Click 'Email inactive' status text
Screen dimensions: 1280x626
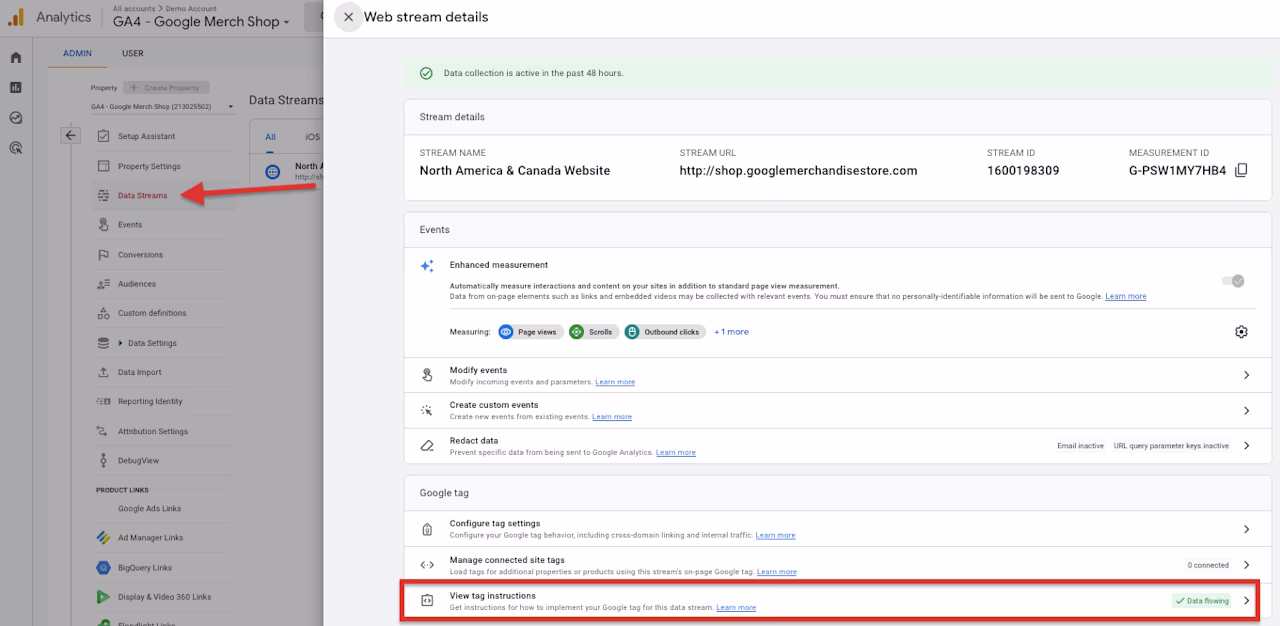coord(1080,446)
